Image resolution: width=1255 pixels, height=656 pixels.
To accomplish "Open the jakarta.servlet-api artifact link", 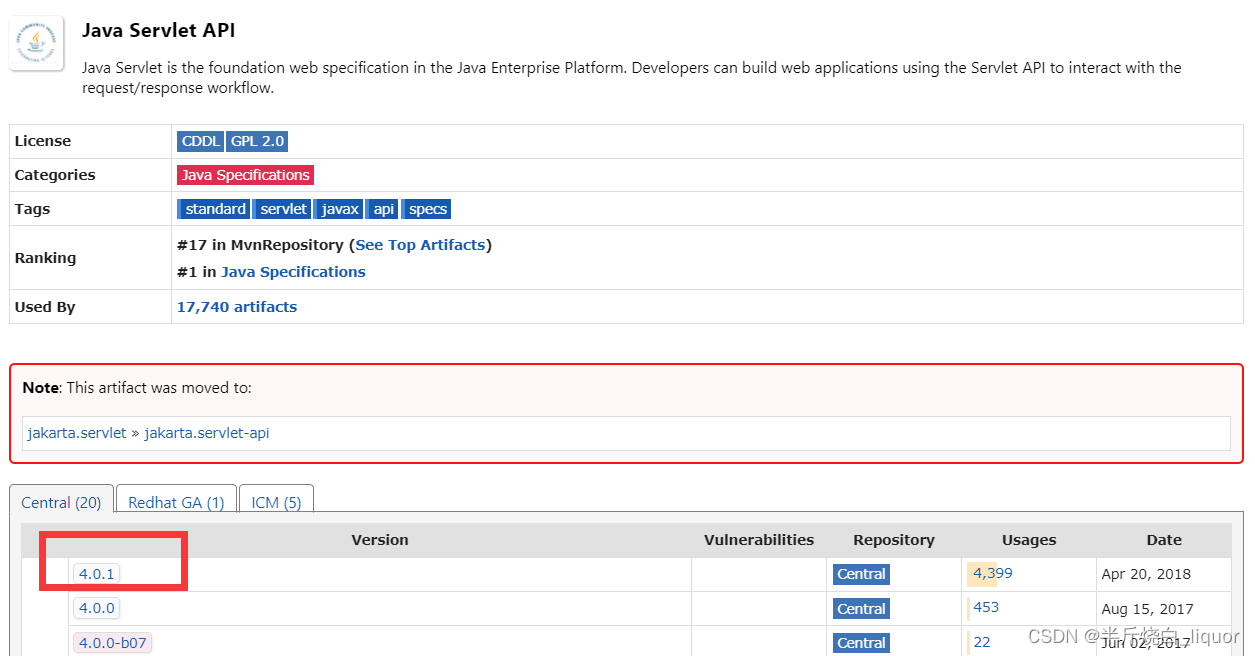I will pyautogui.click(x=206, y=433).
